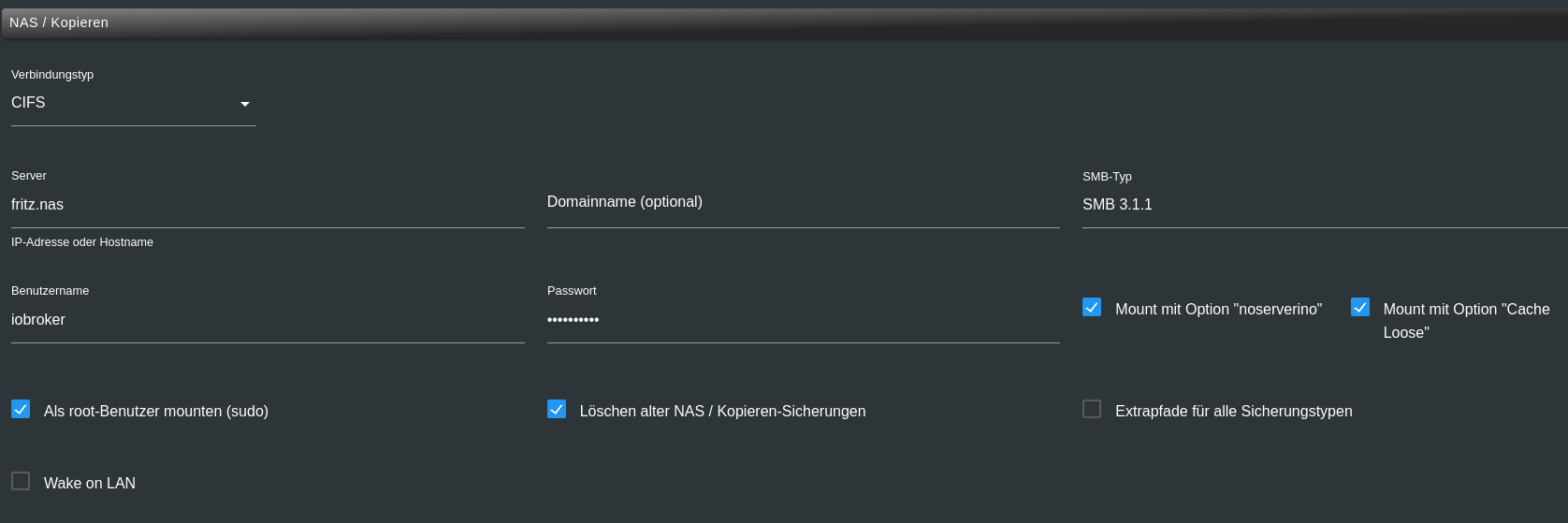The image size is (1568, 523).
Task: Open the SMB-Typ selector showing SMB 3.1.1
Action: coord(1325,204)
